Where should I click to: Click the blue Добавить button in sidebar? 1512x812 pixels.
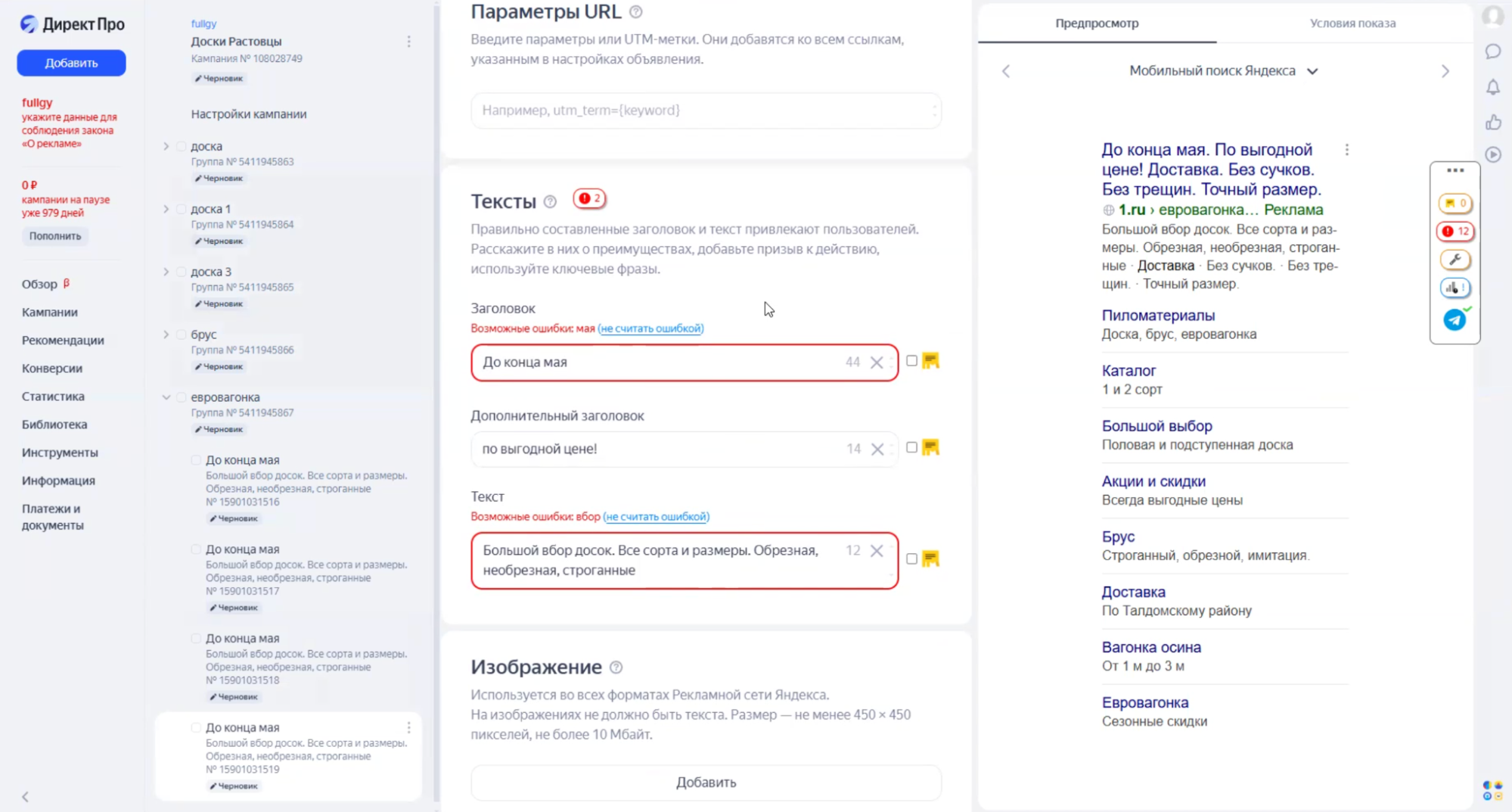click(x=71, y=63)
